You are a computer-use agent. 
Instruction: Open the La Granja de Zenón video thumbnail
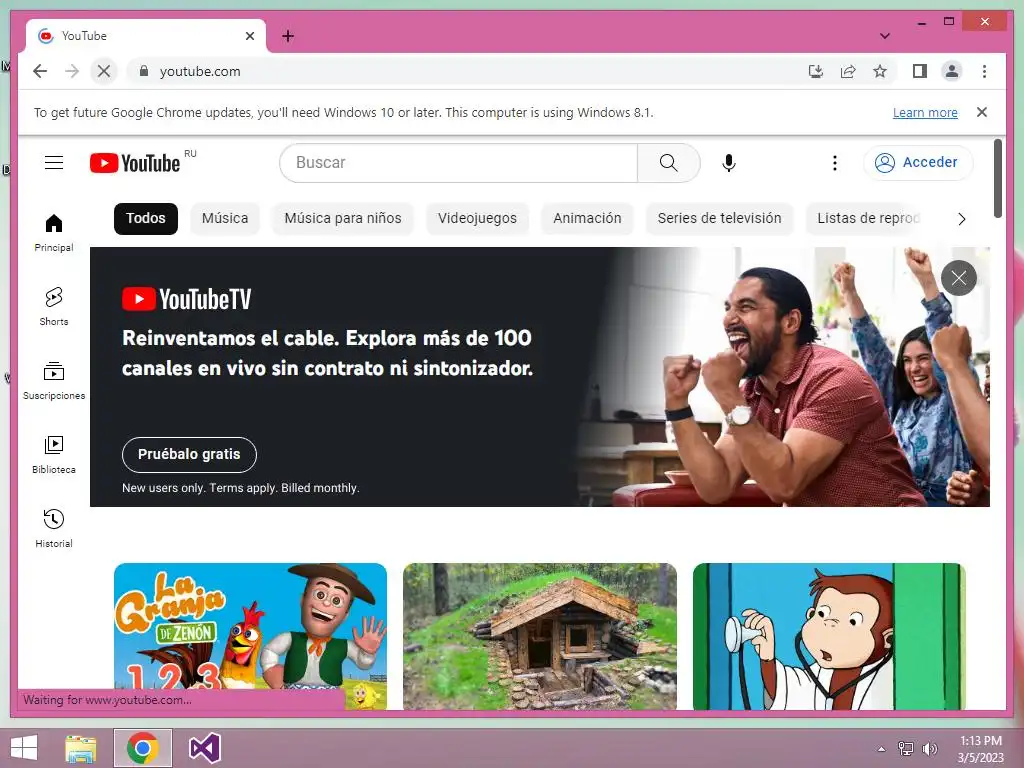(x=250, y=636)
